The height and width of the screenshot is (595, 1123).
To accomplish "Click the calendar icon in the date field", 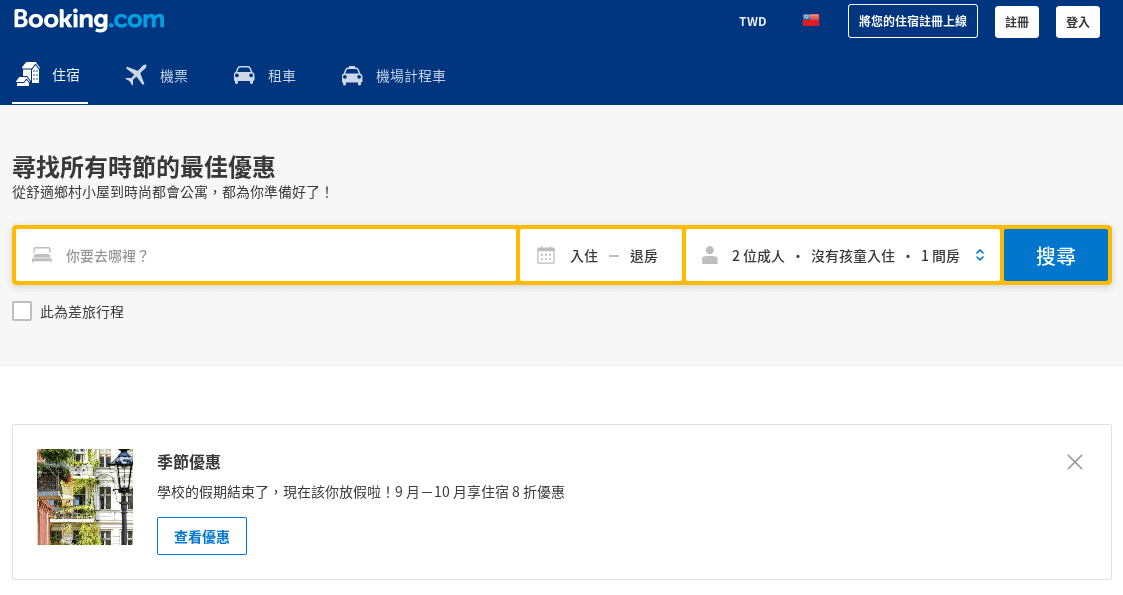I will 545,255.
